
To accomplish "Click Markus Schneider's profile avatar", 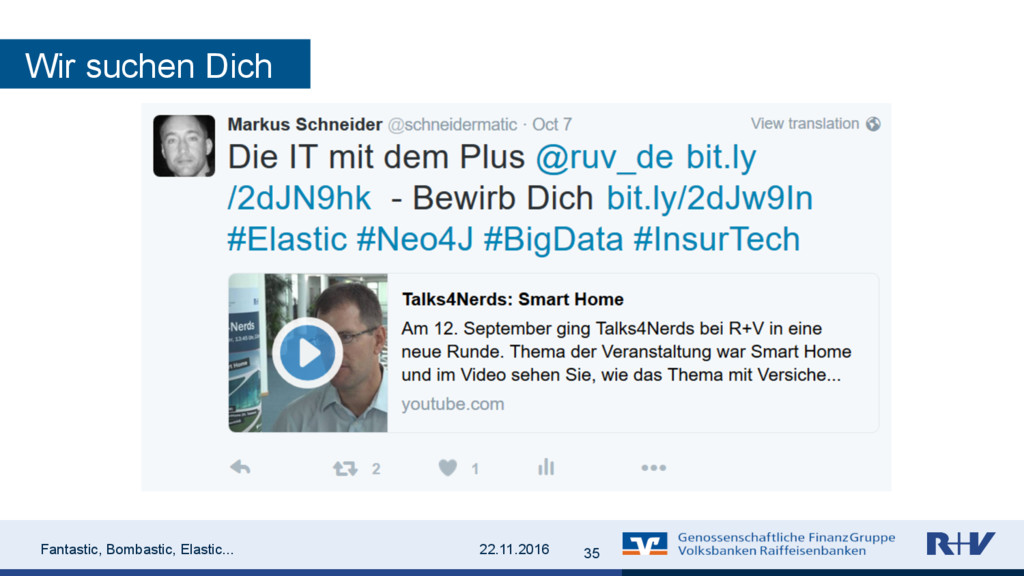I will 184,146.
